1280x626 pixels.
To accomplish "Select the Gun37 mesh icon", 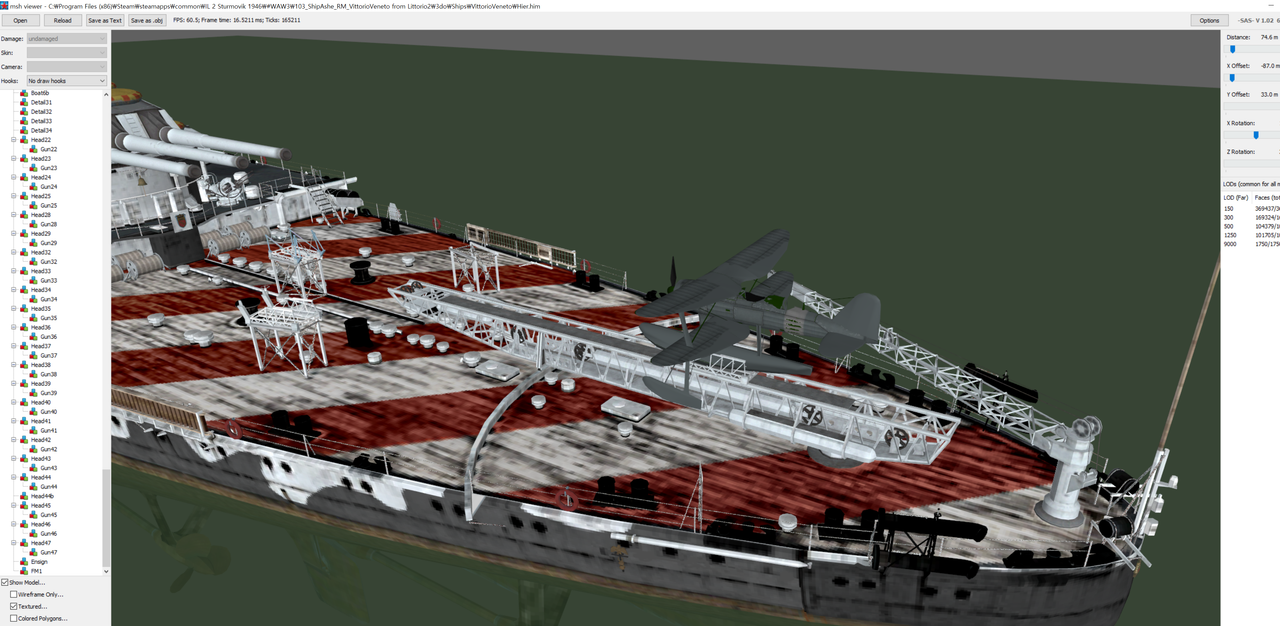I will (34, 355).
